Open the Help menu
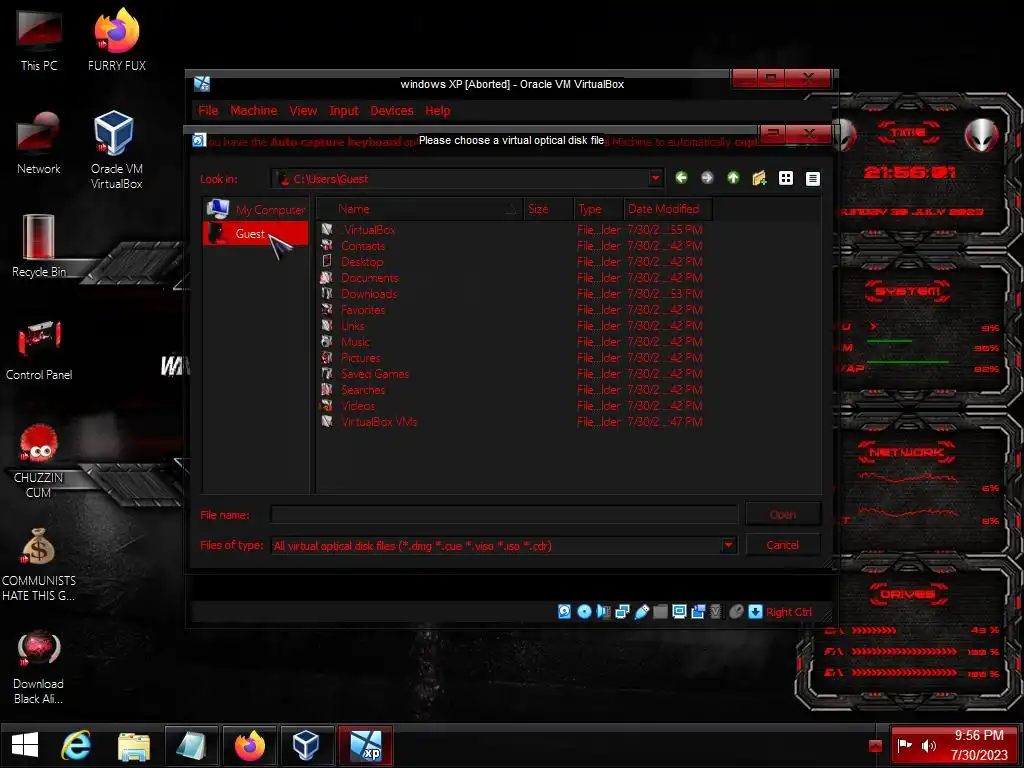This screenshot has height=768, width=1024. tap(438, 111)
